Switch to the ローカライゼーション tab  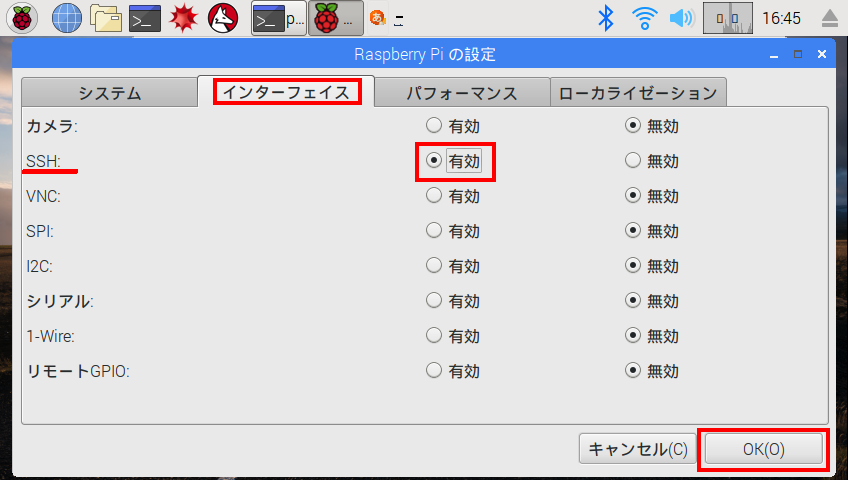click(x=638, y=93)
